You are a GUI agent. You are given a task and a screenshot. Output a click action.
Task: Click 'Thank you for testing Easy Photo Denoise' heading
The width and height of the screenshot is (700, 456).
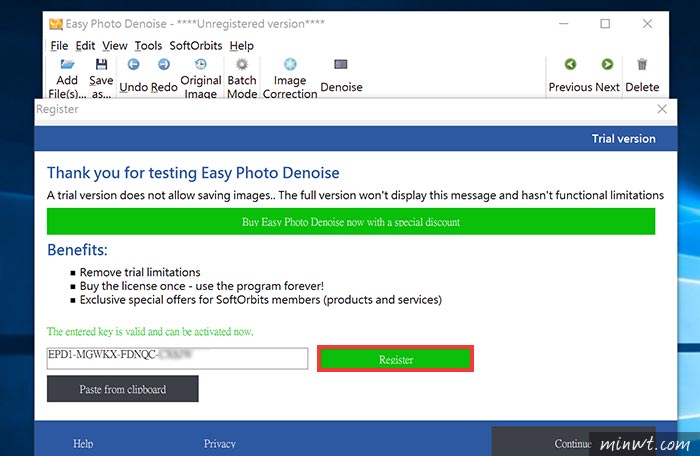pyautogui.click(x=193, y=173)
